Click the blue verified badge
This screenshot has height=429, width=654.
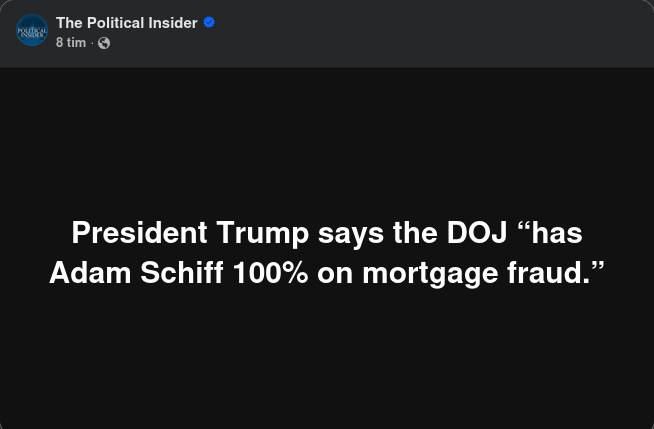click(209, 22)
